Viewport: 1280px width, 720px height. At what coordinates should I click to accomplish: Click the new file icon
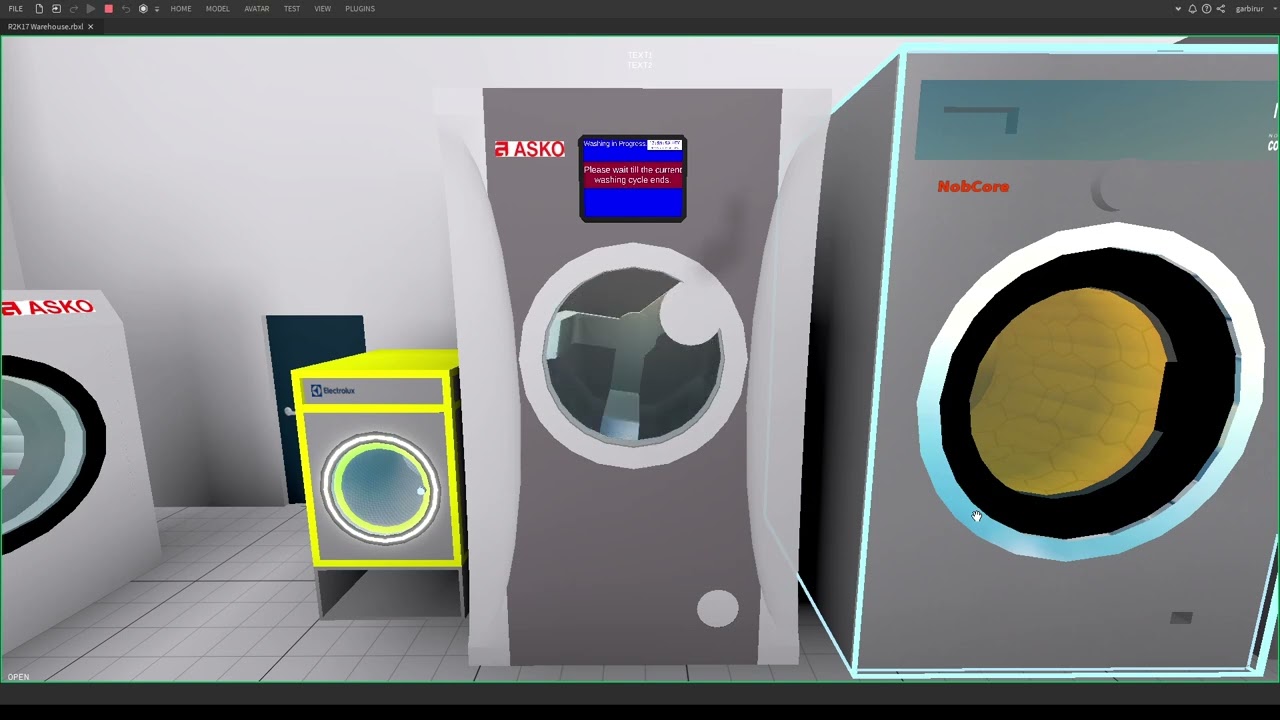coord(39,9)
